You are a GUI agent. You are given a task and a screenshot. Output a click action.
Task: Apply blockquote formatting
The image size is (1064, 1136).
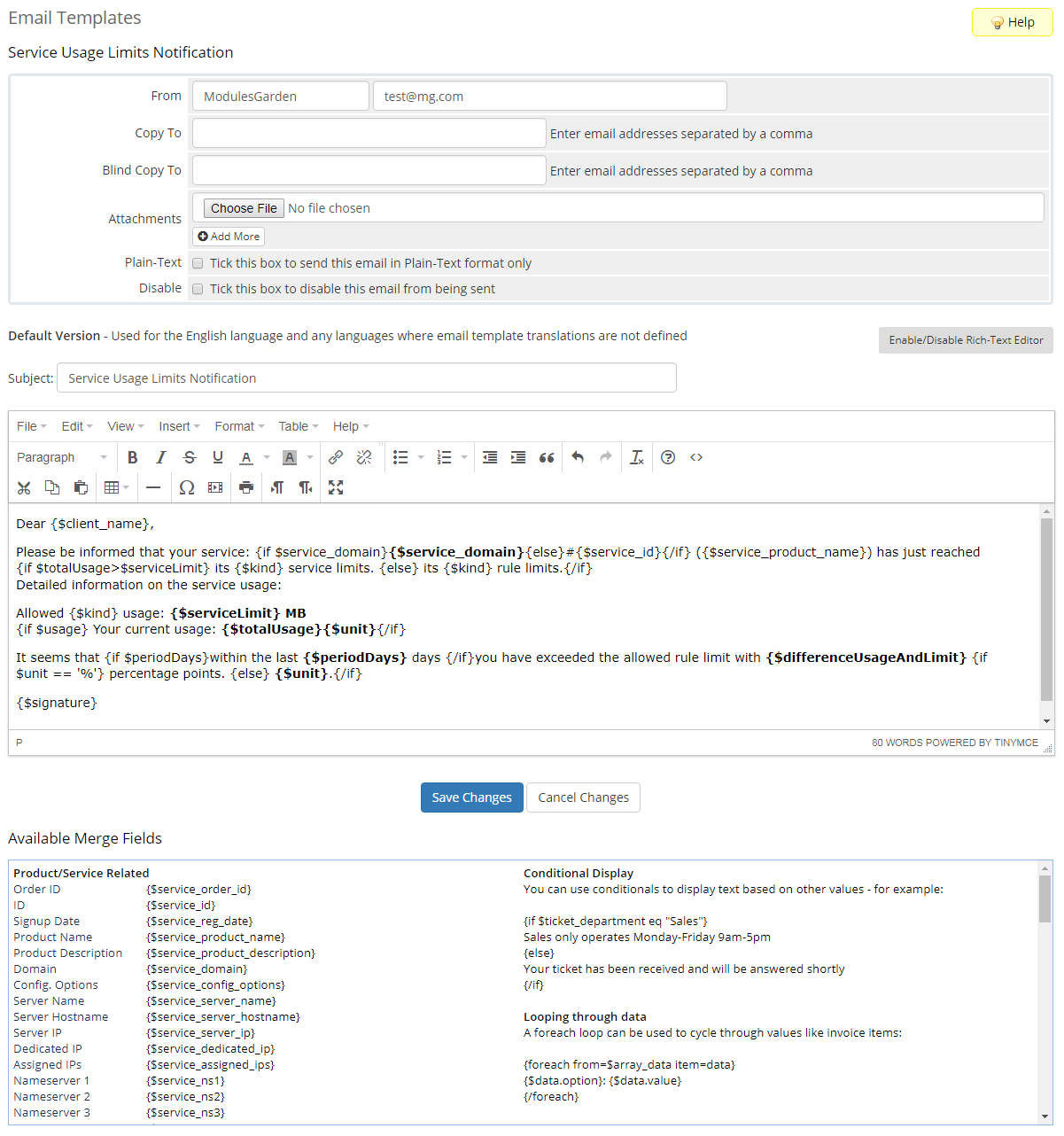547,457
